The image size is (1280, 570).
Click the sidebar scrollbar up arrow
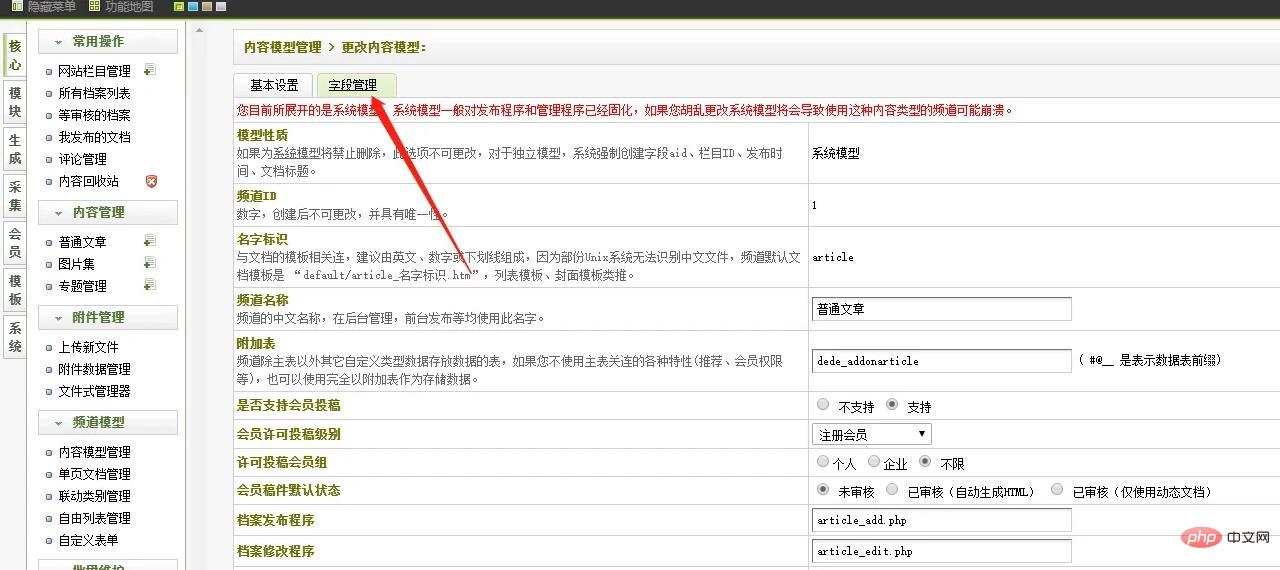(x=199, y=30)
